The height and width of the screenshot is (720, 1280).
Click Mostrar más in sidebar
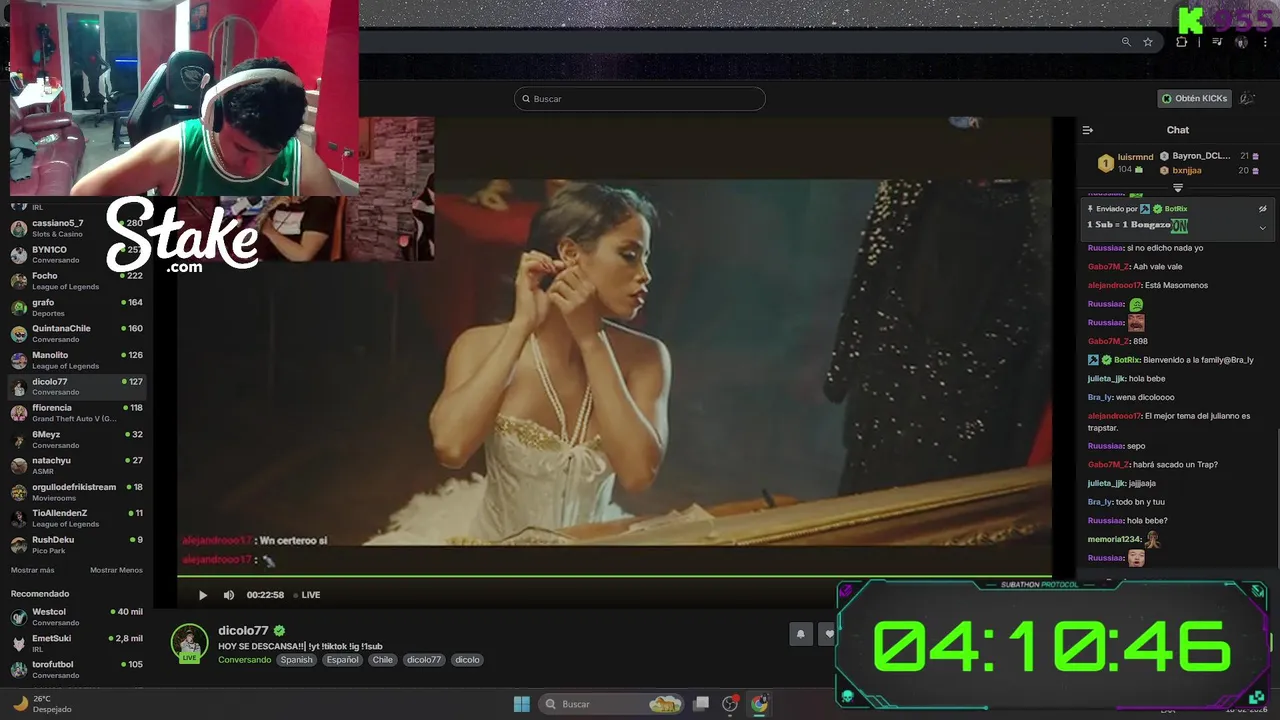32,570
